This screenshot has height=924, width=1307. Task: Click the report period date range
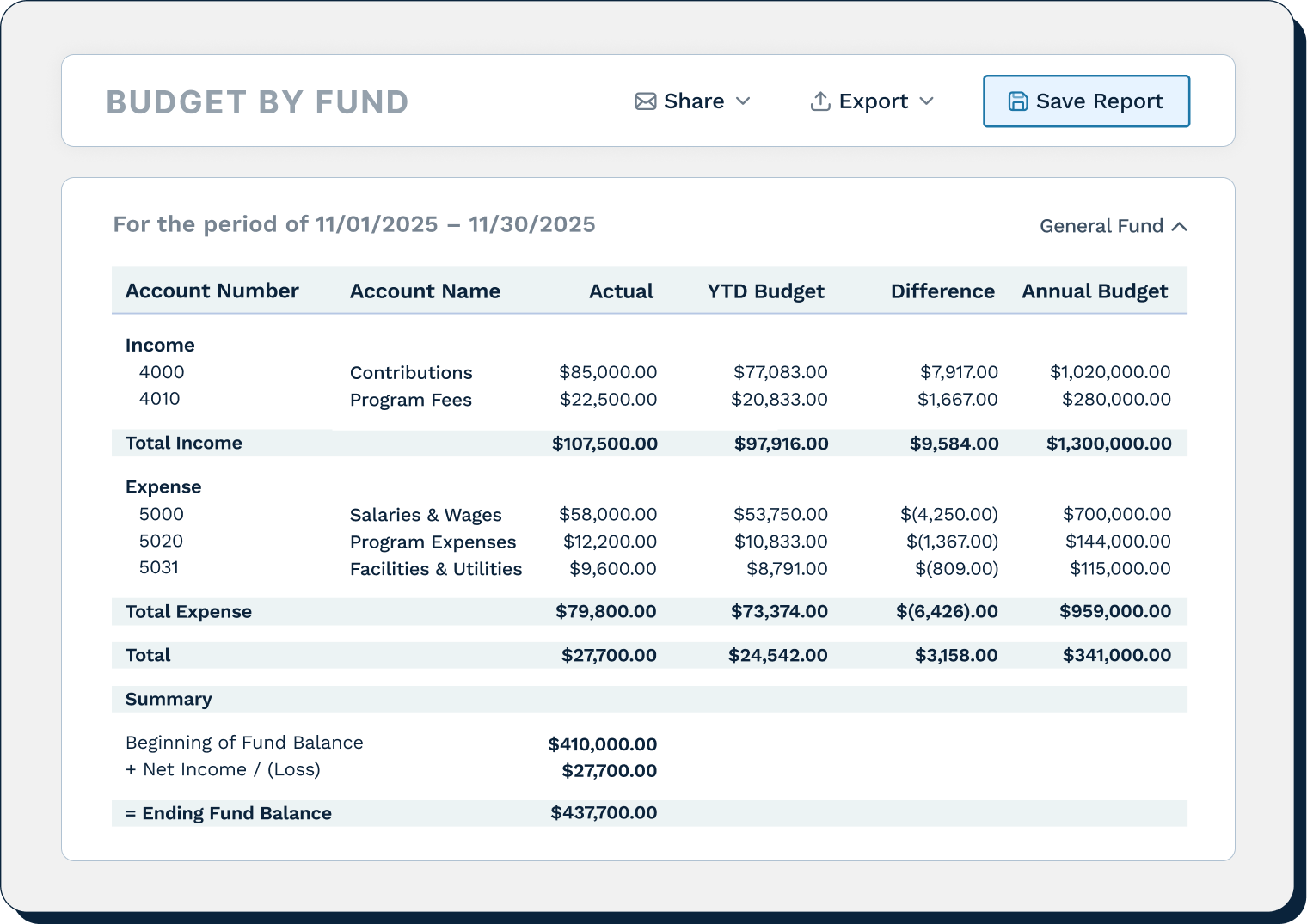354,224
